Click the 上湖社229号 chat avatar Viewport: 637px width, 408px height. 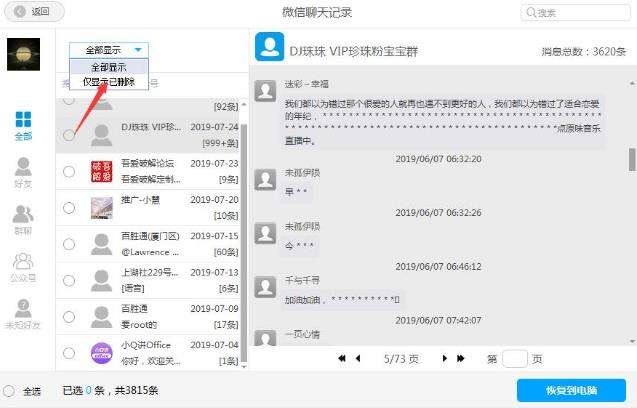pyautogui.click(x=102, y=280)
